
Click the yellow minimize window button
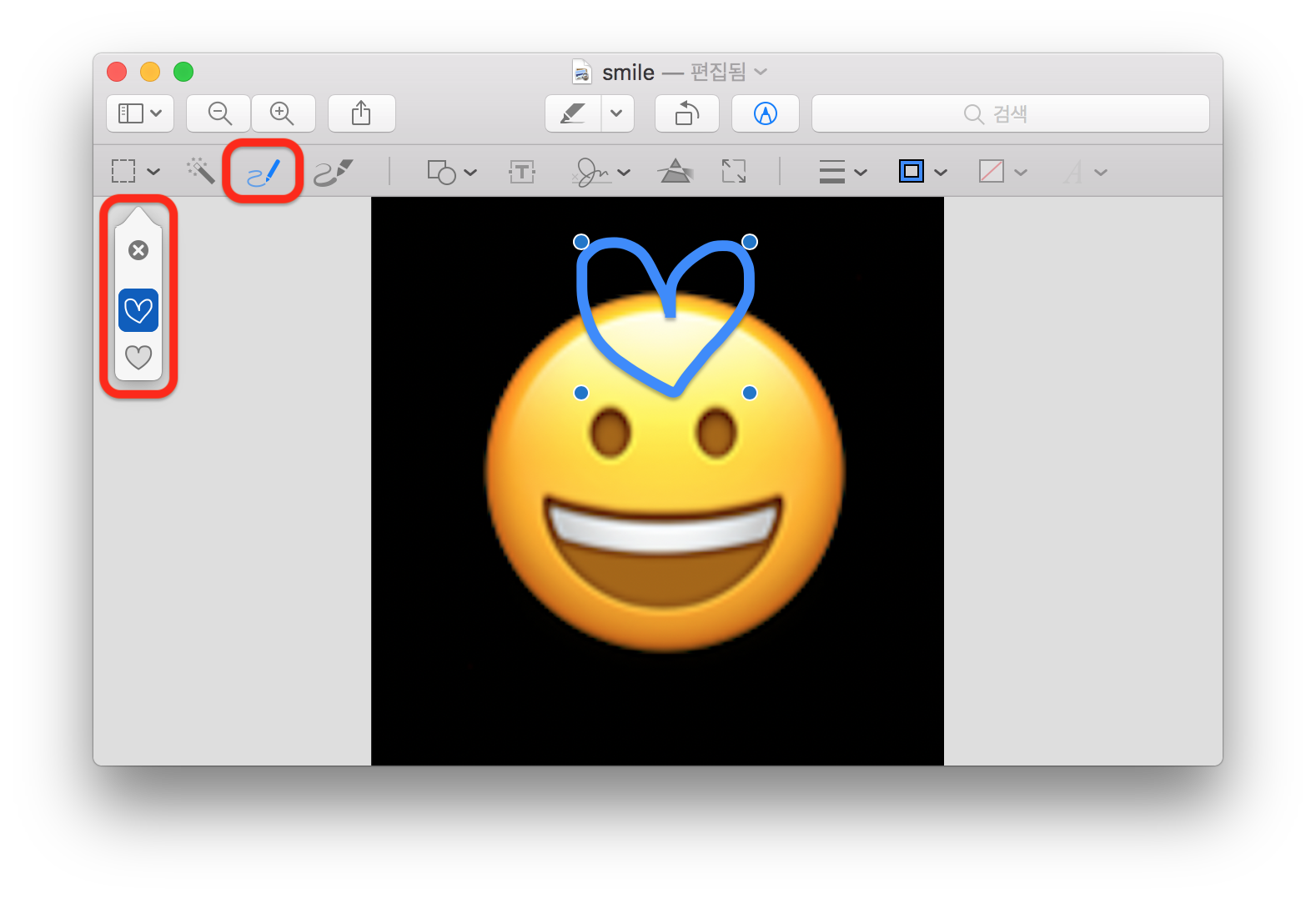pos(150,72)
